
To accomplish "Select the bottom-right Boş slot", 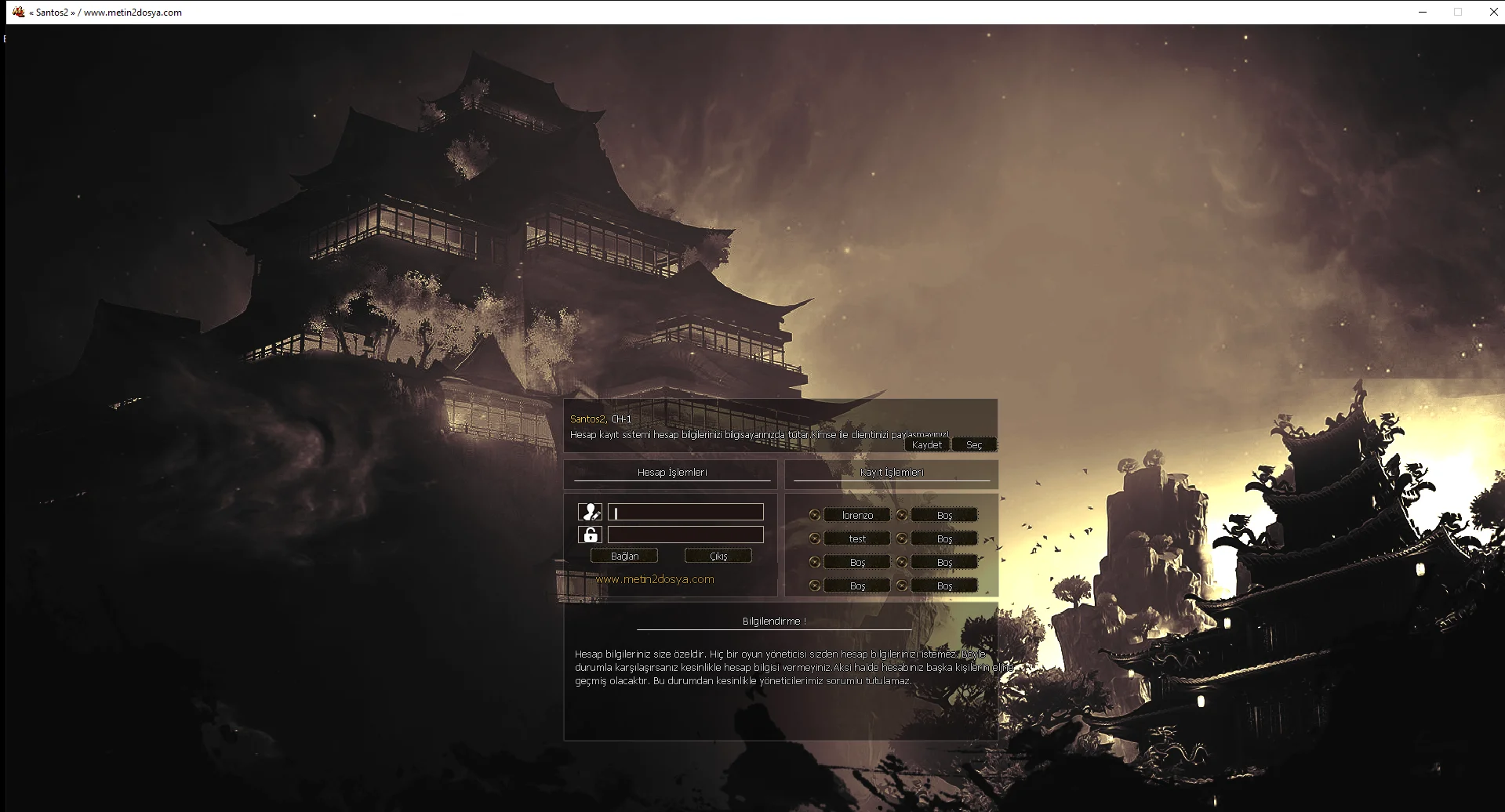I will click(x=944, y=585).
